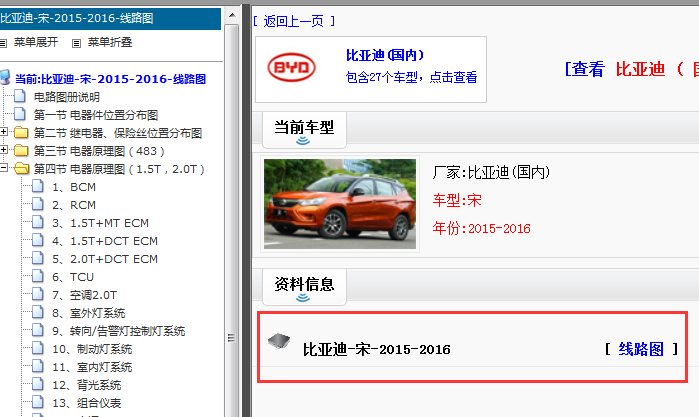The image size is (699, 417).
Task: Click page icon beside 5、2.0T+DCT ECM
Action: point(38,258)
